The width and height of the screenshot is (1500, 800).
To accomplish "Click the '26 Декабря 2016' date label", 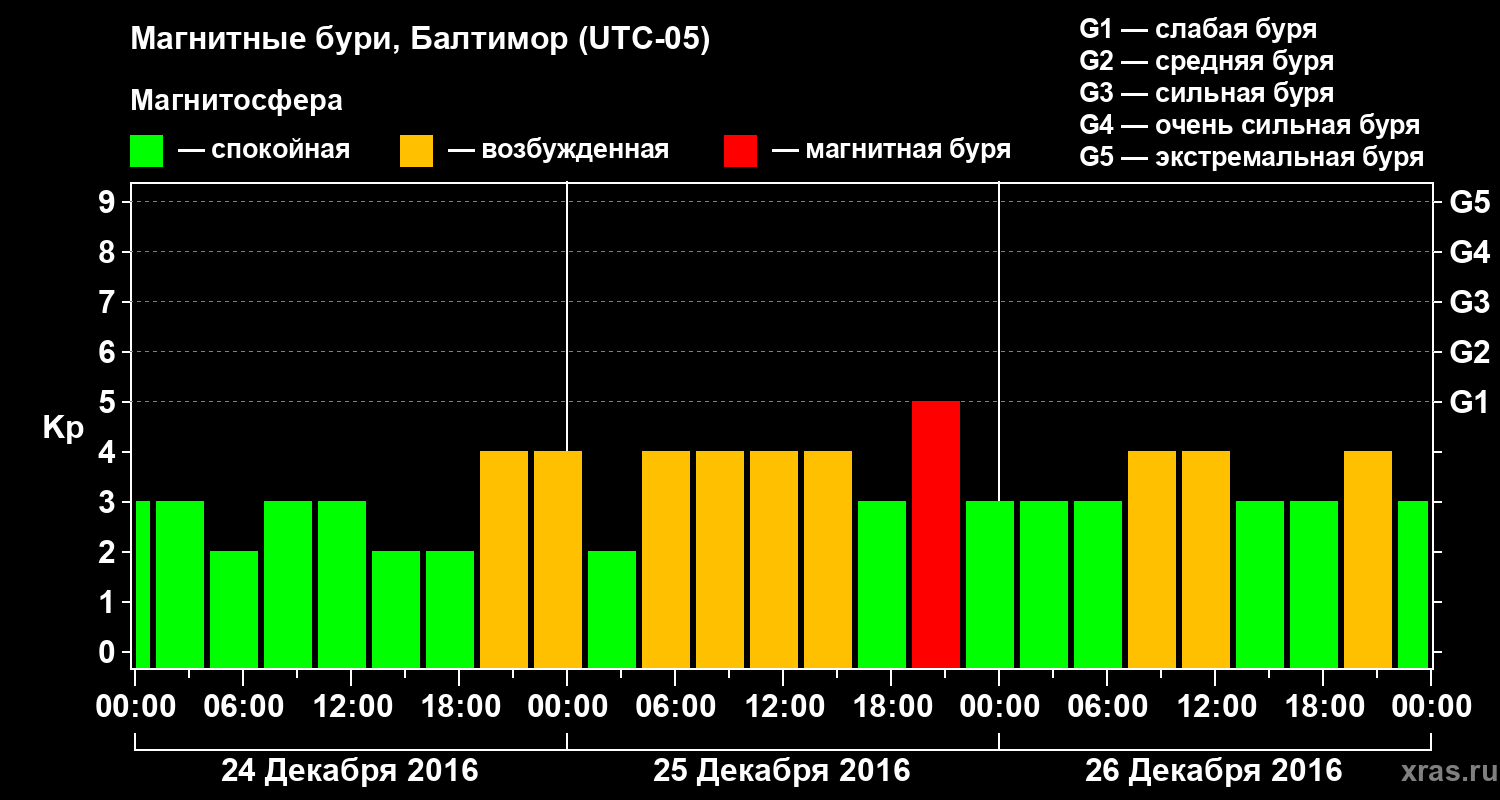I will coord(1214,771).
